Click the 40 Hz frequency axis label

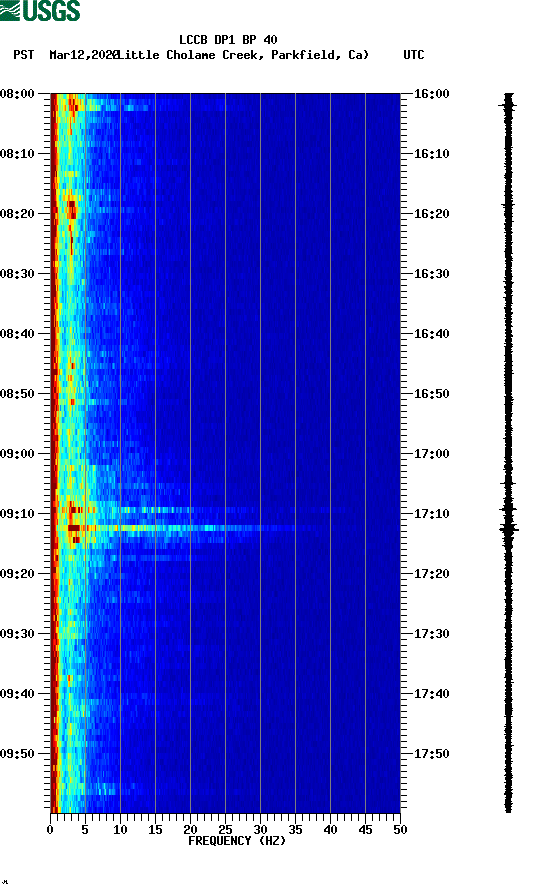point(330,830)
